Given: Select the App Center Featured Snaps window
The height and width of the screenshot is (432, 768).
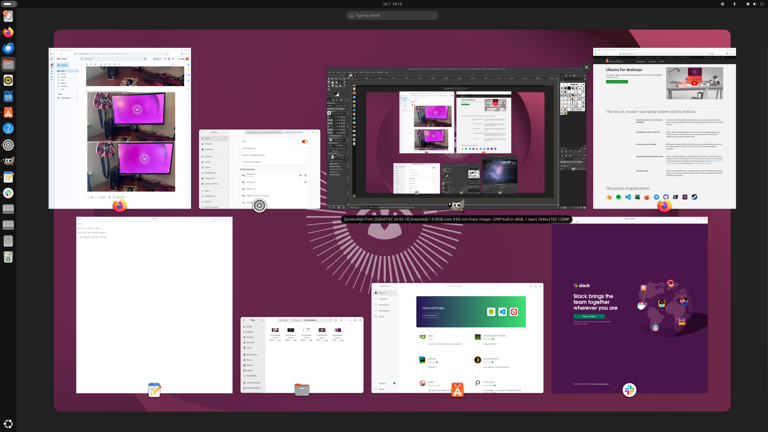Looking at the screenshot, I should 457,338.
